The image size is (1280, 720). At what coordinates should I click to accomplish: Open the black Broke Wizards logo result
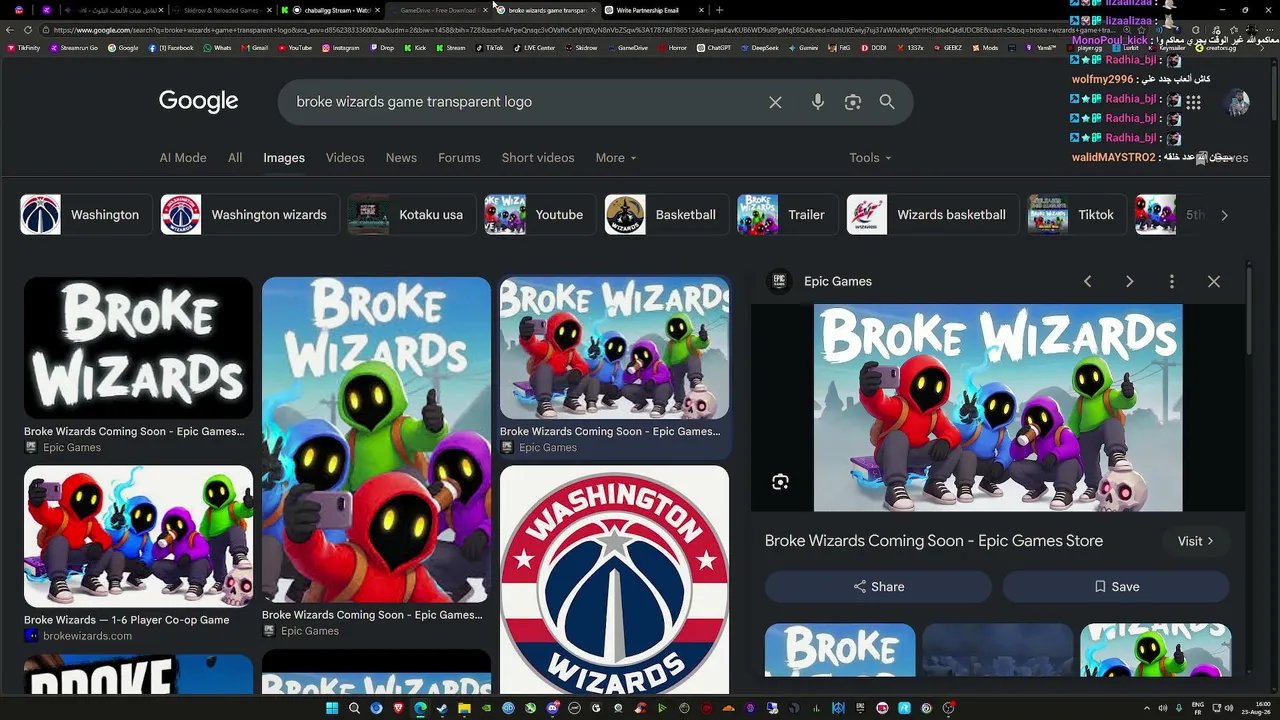138,348
